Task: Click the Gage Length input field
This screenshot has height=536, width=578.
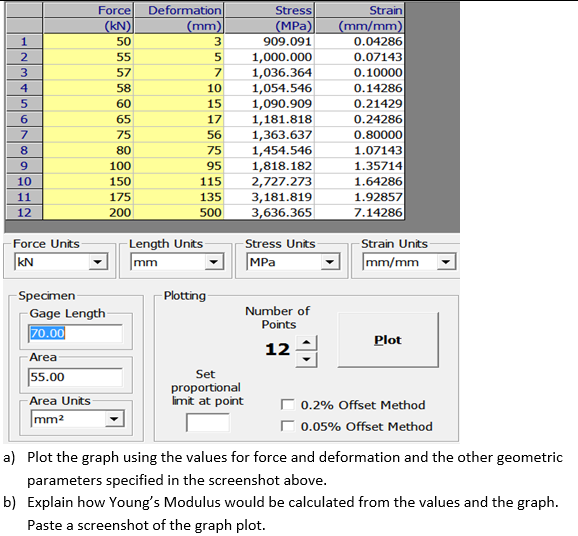Action: (x=76, y=333)
